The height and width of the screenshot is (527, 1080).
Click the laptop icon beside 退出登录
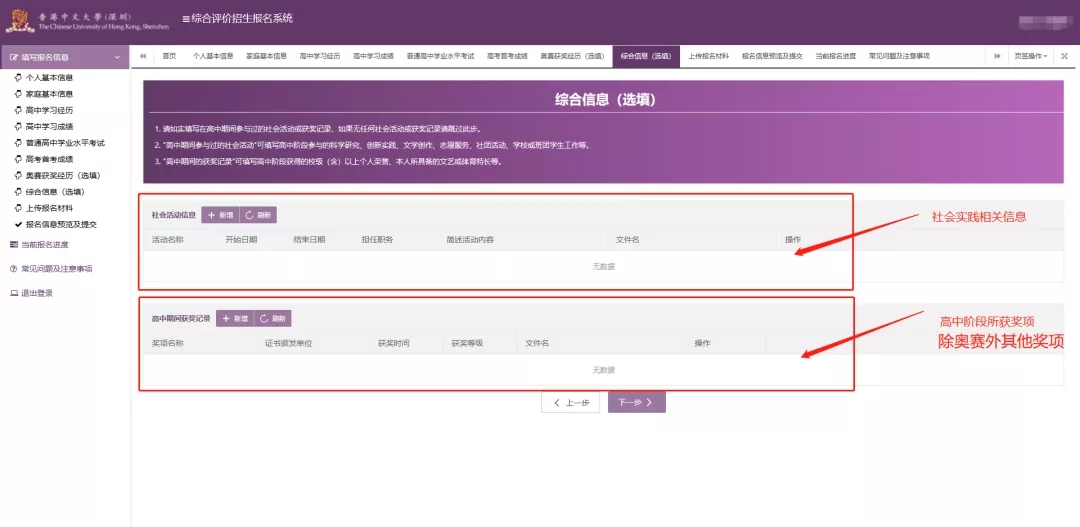pyautogui.click(x=13, y=293)
